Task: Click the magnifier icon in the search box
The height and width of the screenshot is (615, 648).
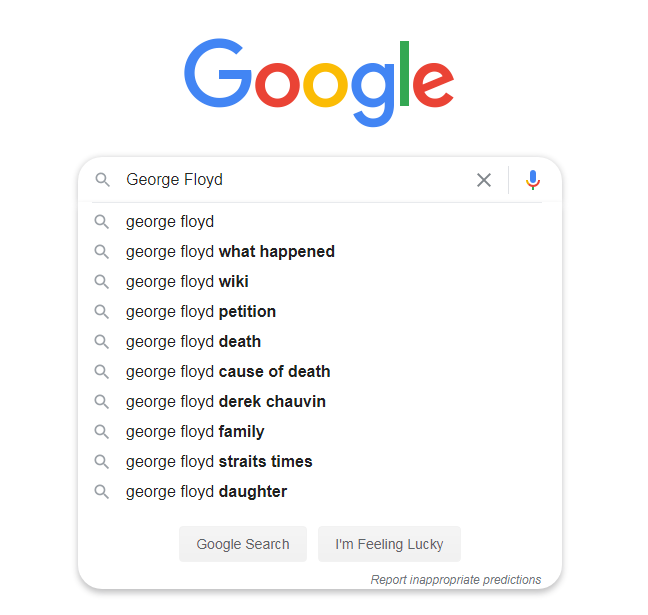Action: (102, 180)
